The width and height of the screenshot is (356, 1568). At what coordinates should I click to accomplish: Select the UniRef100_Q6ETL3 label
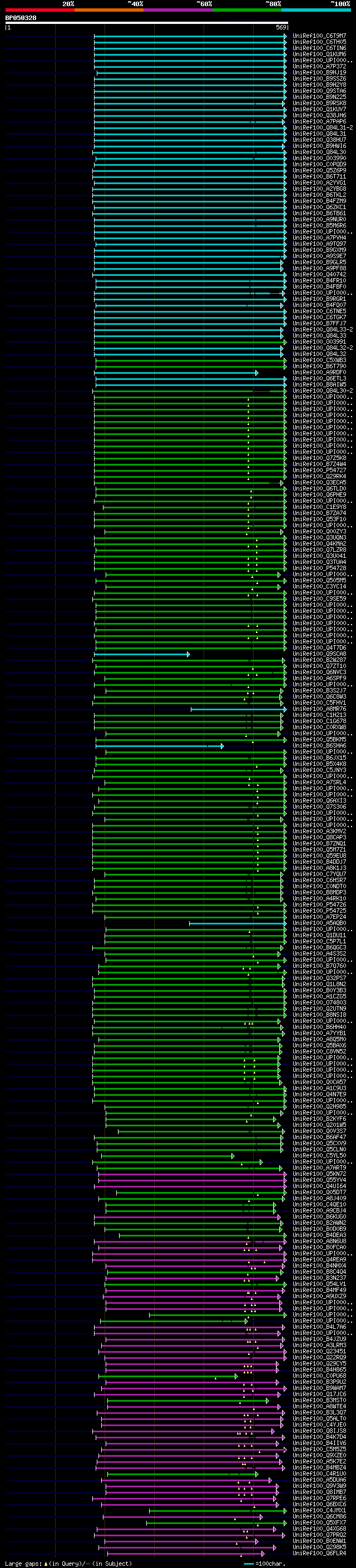coord(319,379)
